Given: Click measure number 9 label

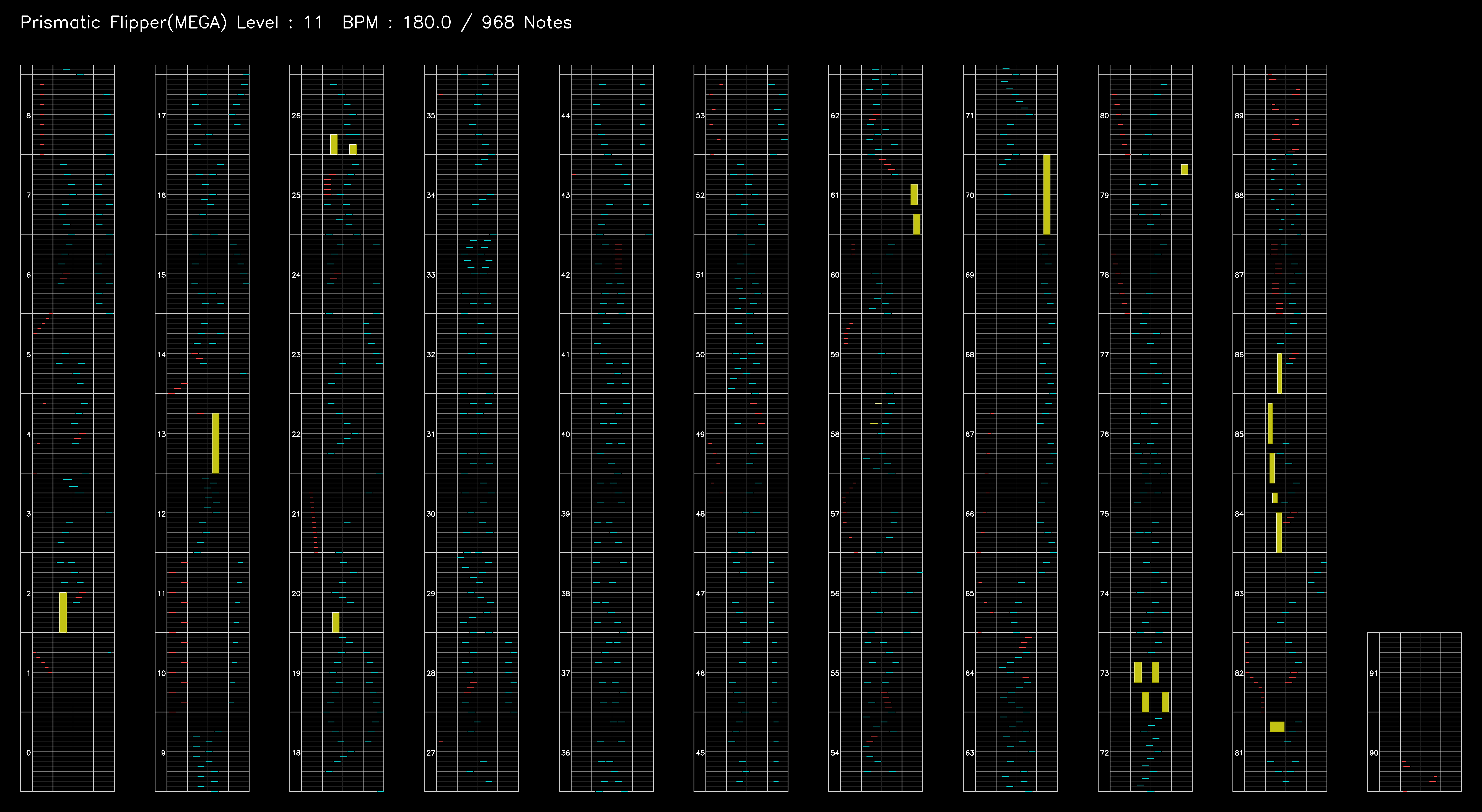Looking at the screenshot, I should (x=163, y=753).
